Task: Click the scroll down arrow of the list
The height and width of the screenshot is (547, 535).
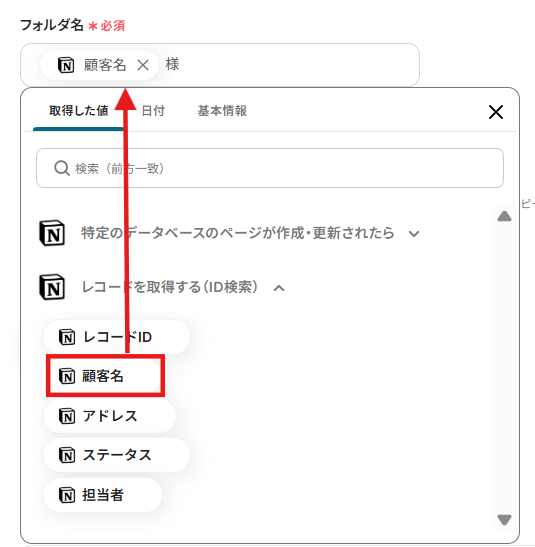Action: pos(504,520)
